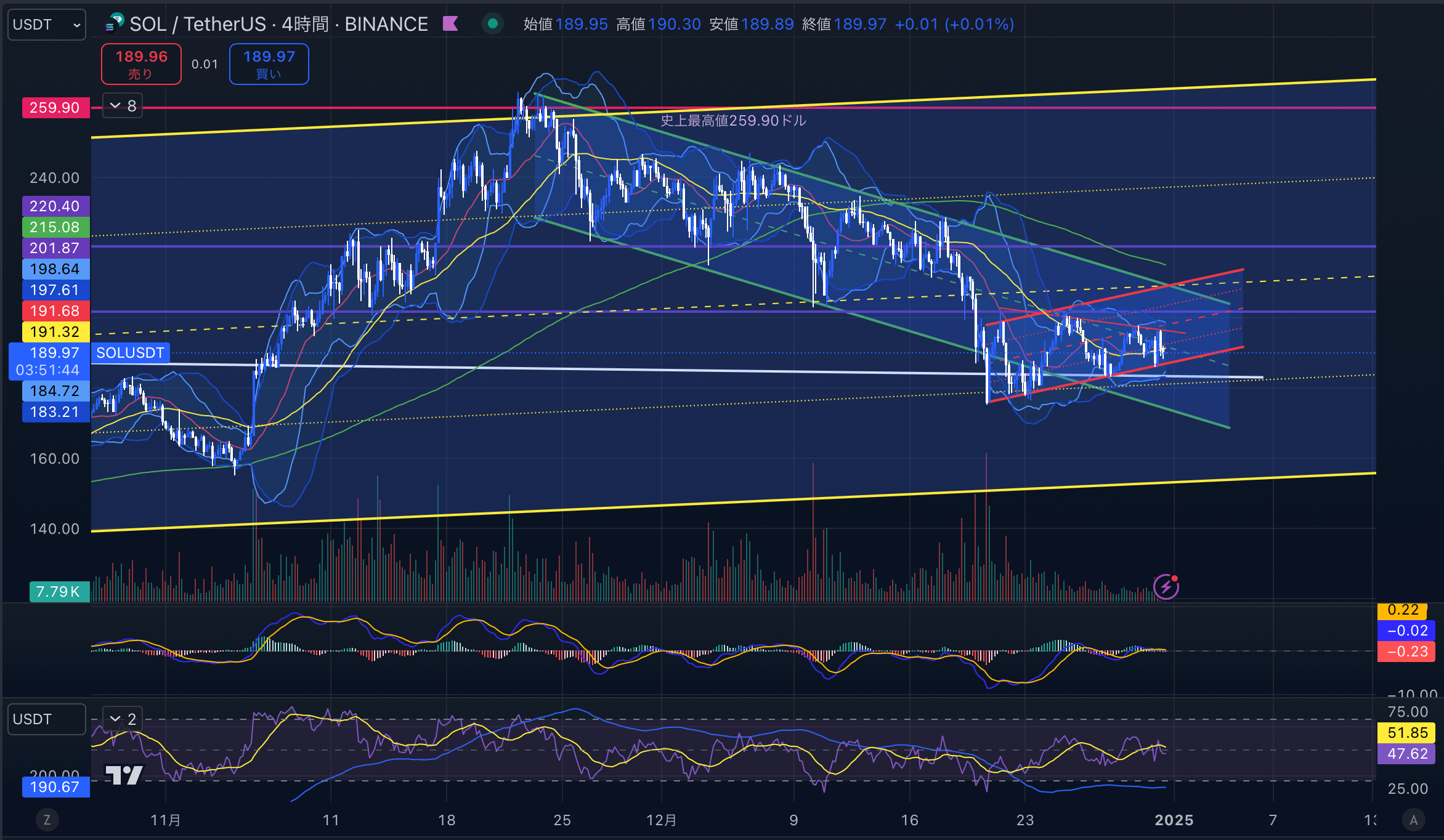Click the 259.90 price label
The image size is (1444, 840).
(x=55, y=108)
